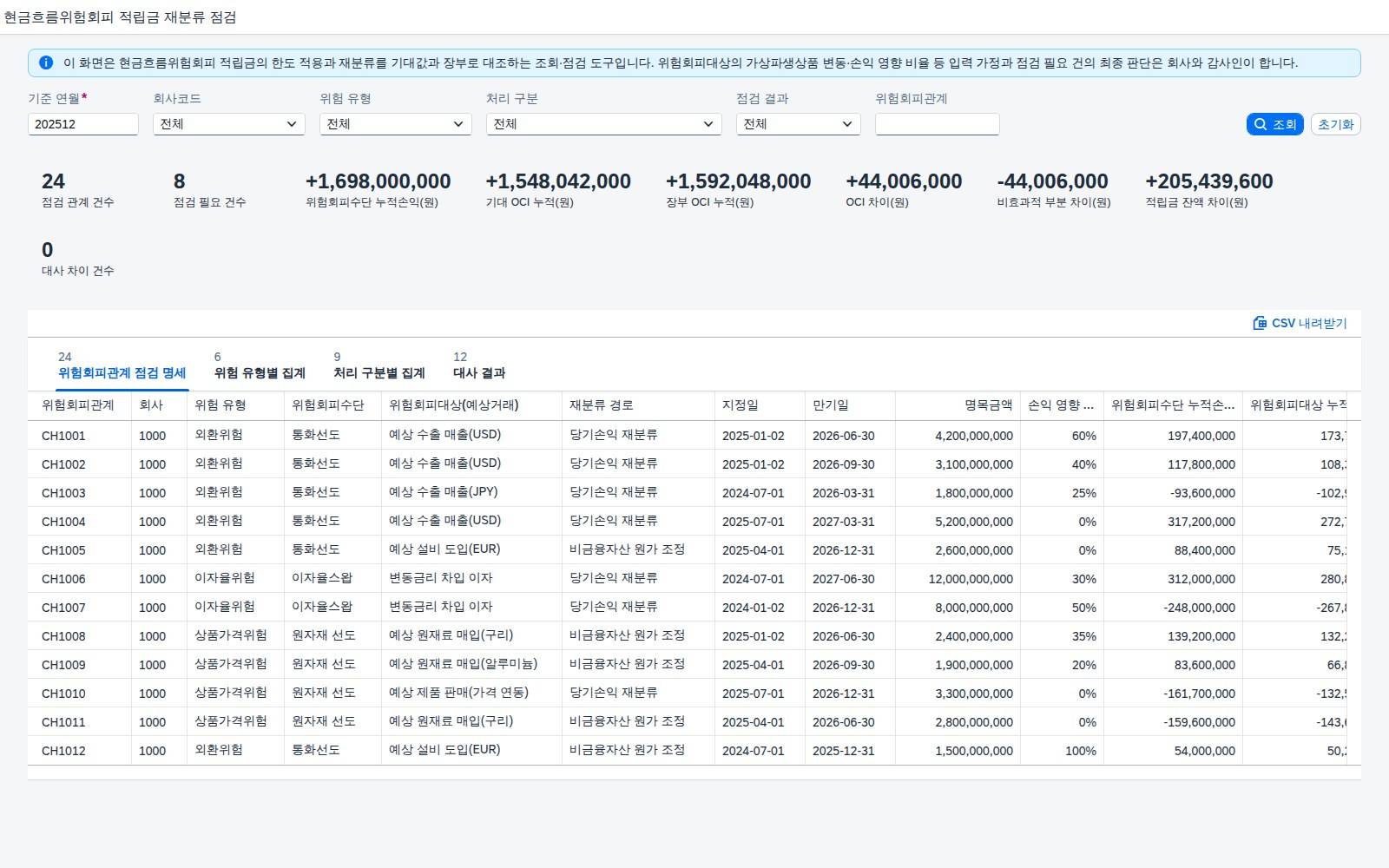
Task: Click the 기준 연월 input field
Action: click(83, 124)
